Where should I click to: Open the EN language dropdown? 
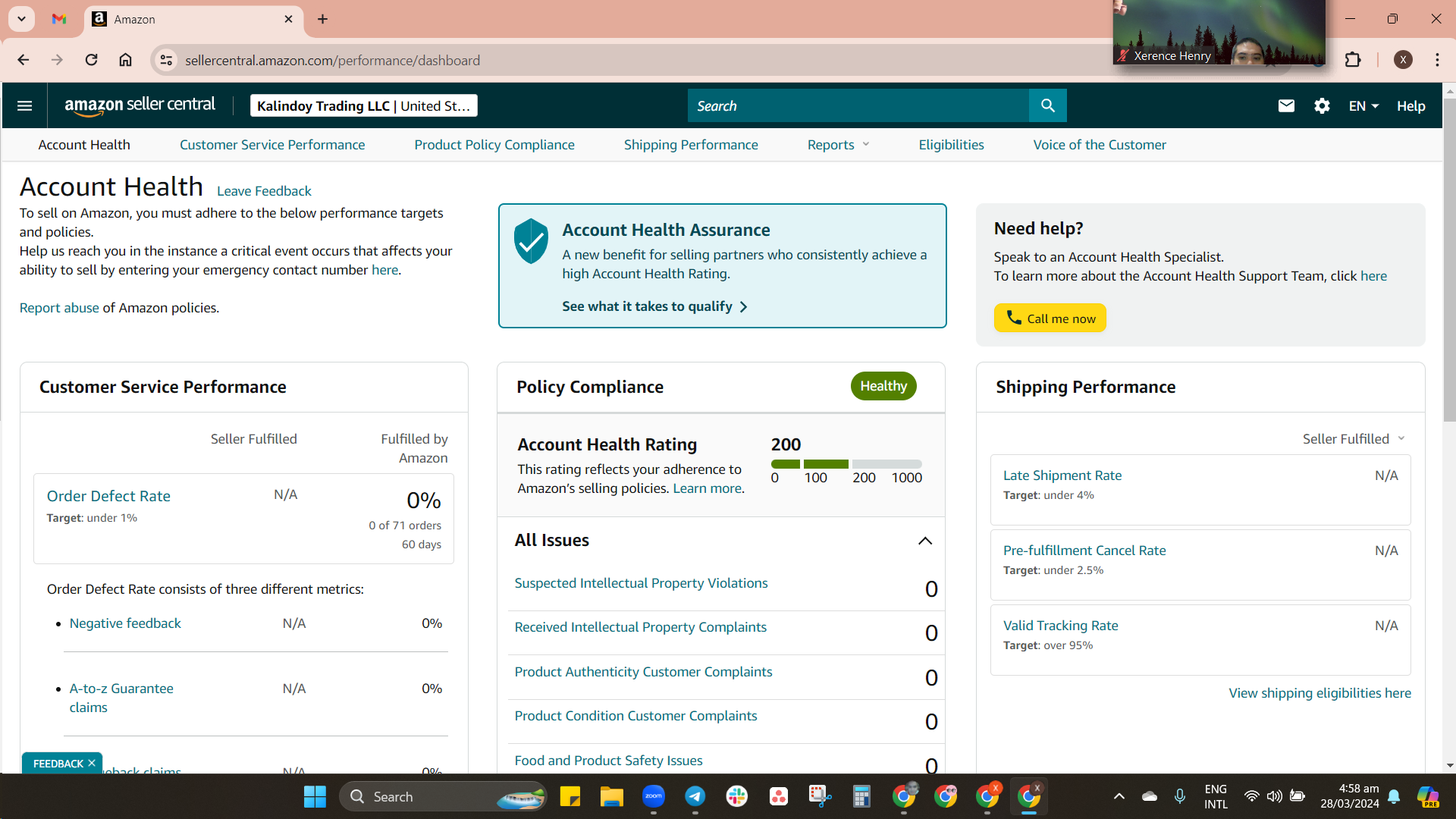tap(1363, 106)
